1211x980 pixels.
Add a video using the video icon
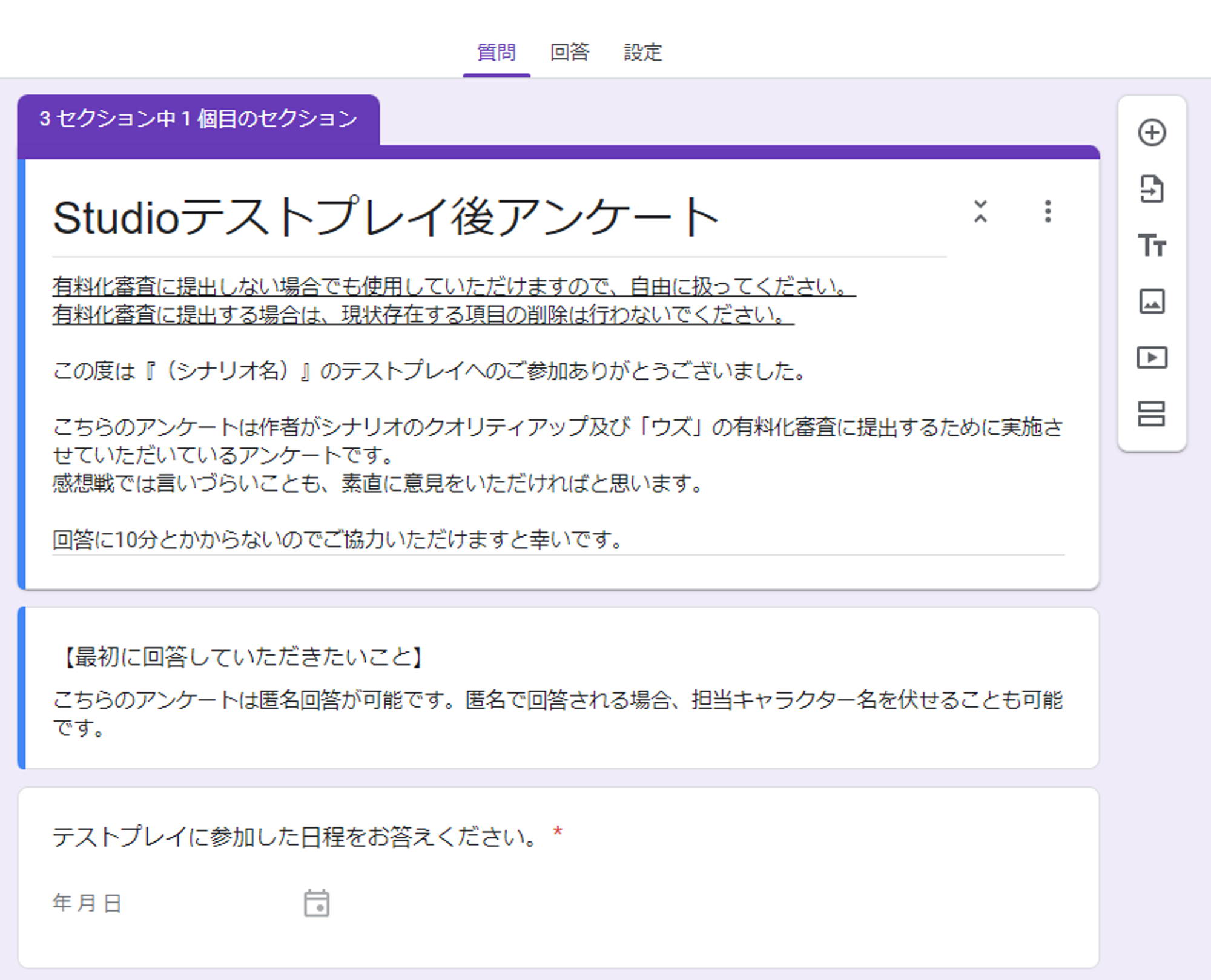[1151, 357]
